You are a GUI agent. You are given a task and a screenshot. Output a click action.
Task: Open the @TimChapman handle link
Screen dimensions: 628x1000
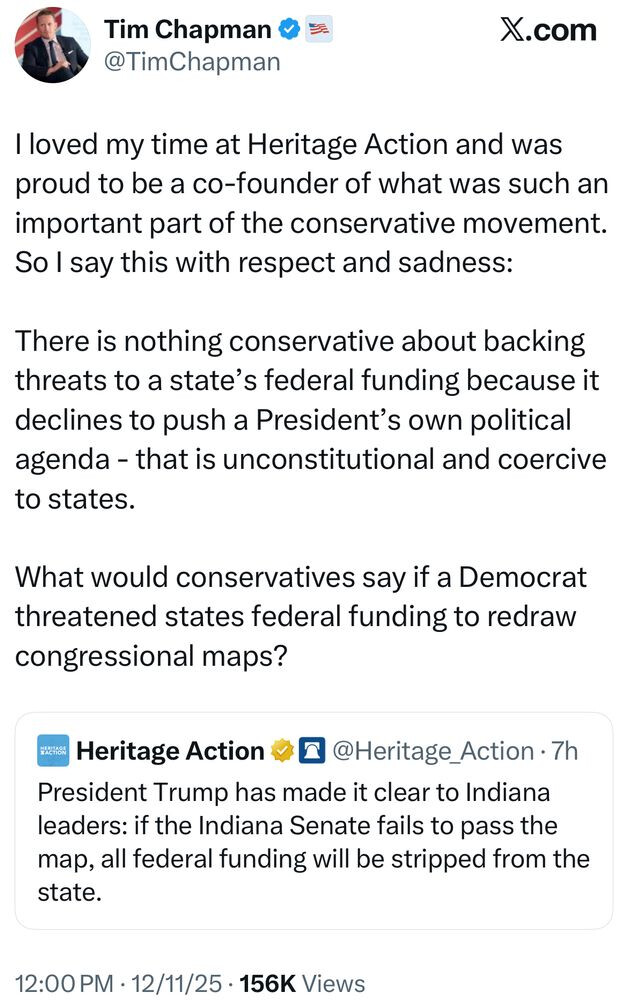192,62
